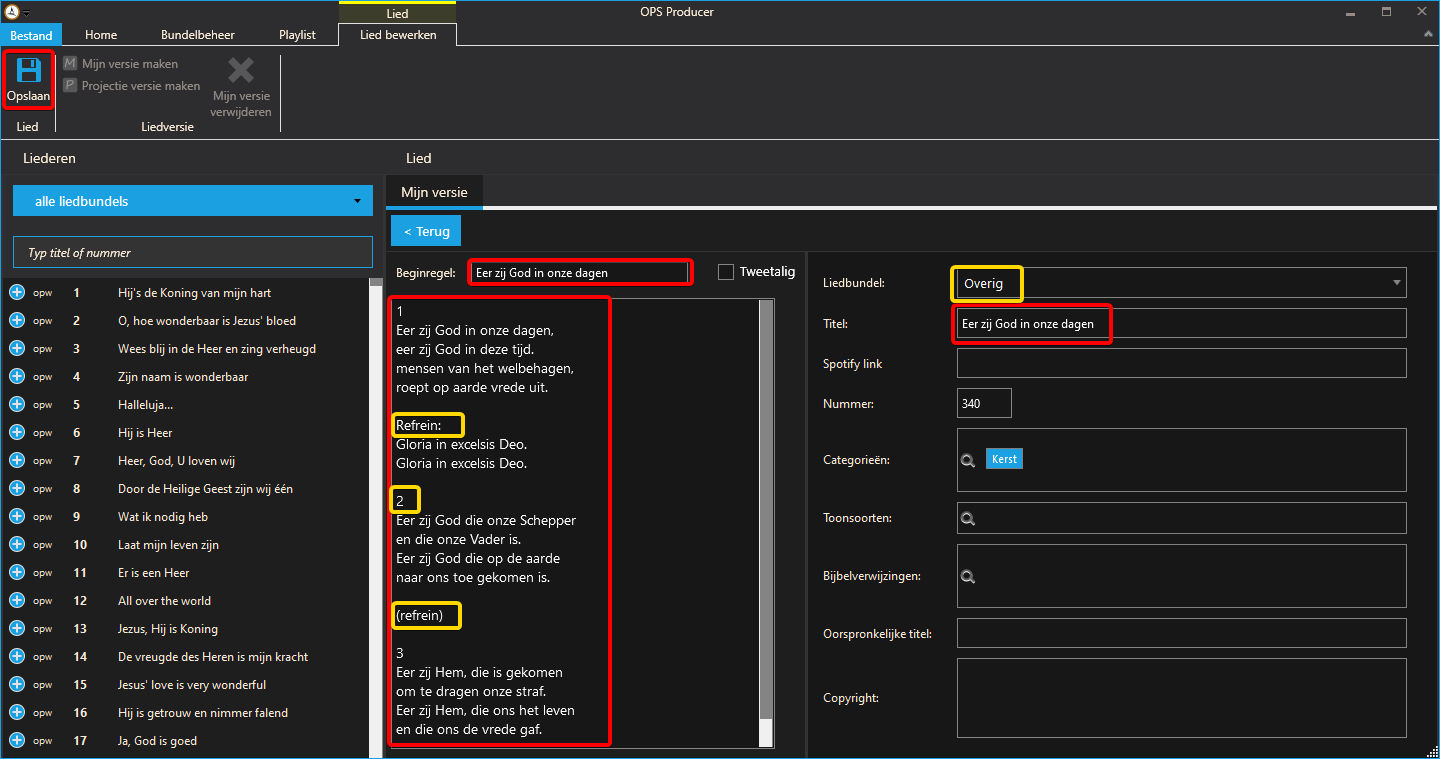Click the Titel input field
1440x759 pixels.
[x=1181, y=323]
